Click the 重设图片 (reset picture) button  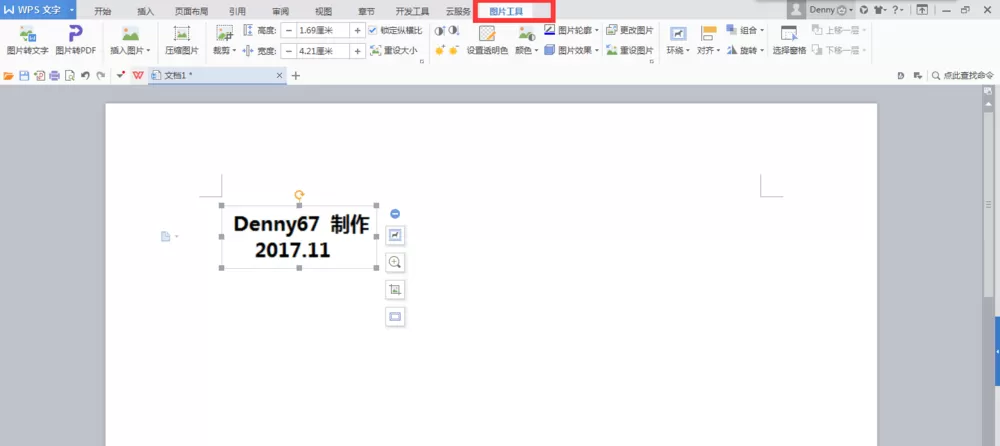coord(630,50)
